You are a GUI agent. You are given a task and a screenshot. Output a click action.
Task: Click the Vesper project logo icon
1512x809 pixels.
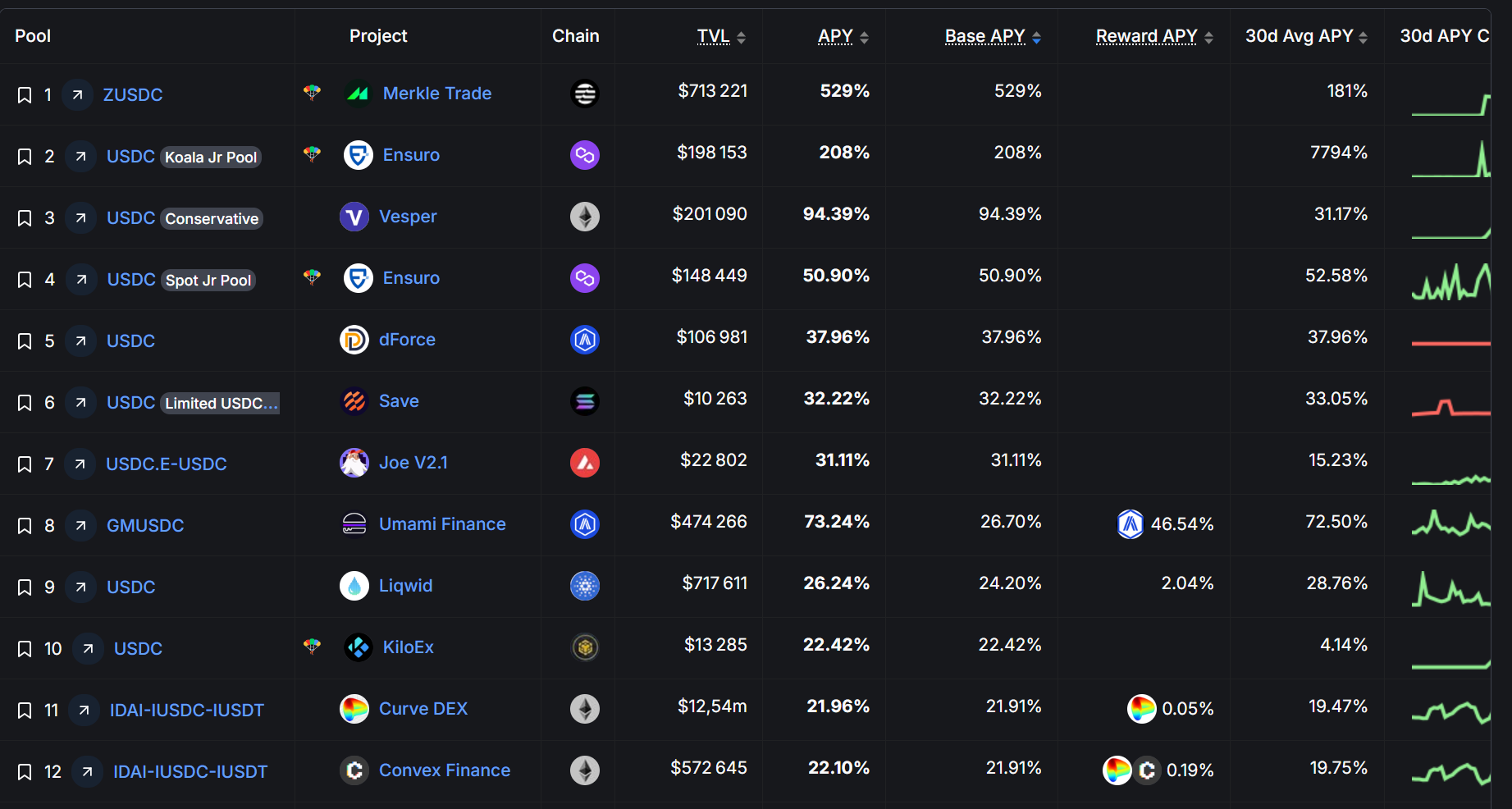pyautogui.click(x=354, y=217)
